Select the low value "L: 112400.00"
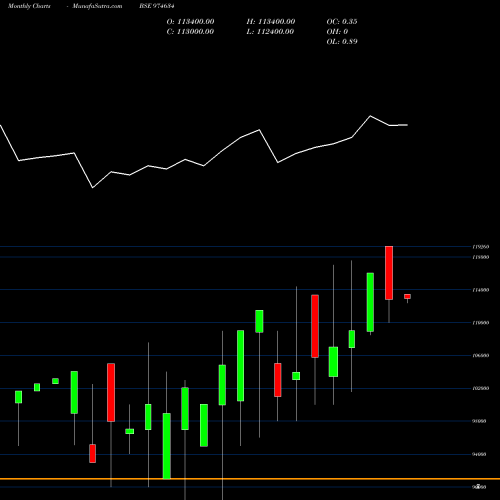Screen dimensions: 500x500 tap(270, 32)
